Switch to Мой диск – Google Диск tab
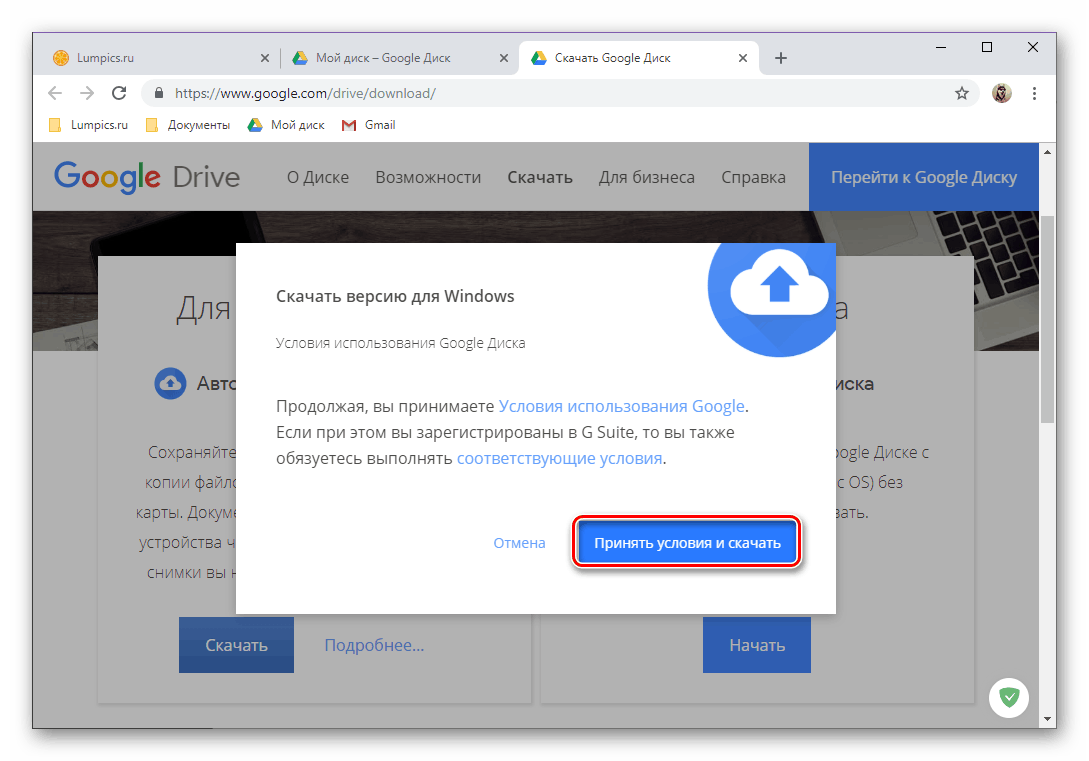Viewport: 1089px width, 761px height. tap(399, 58)
